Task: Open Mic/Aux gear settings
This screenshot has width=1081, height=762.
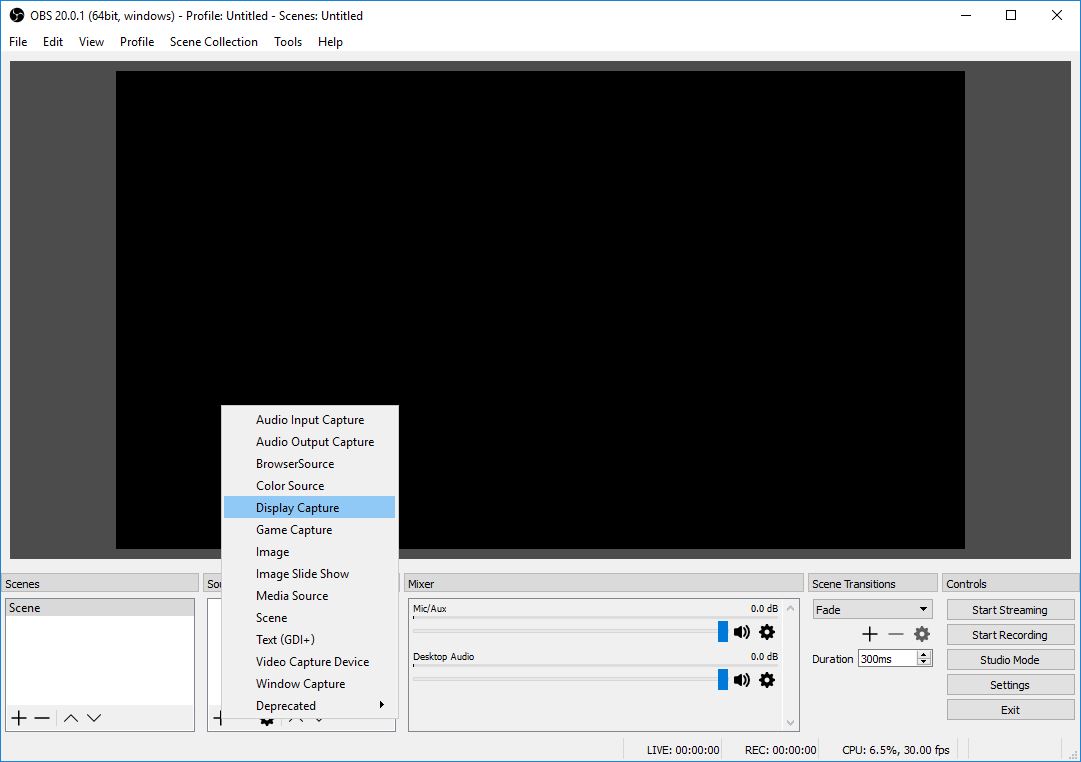Action: [767, 632]
